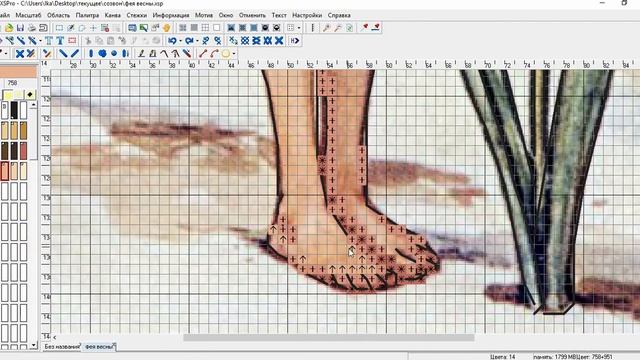This screenshot has height=360, width=640.
Task: Expand the dropdown beside scissors X tool
Action: (x=40, y=41)
